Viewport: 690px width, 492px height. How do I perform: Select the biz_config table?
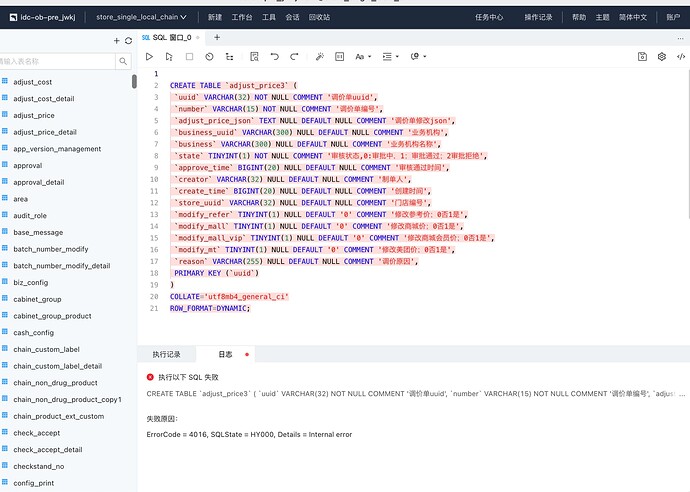[x=31, y=283]
